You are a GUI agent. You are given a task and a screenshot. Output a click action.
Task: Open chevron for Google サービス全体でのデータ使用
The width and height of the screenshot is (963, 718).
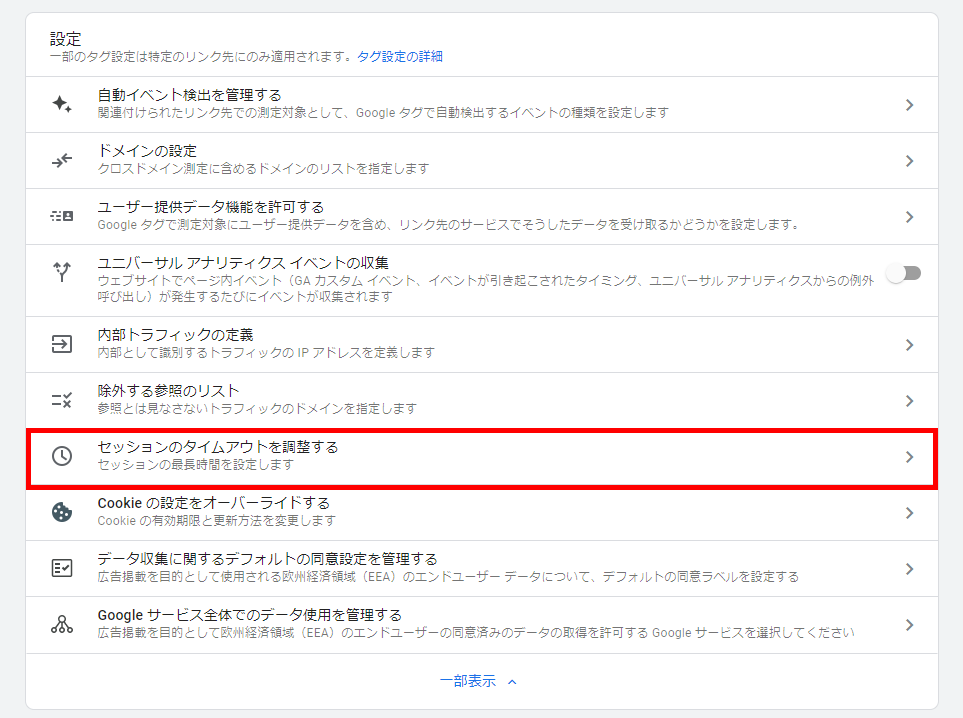pyautogui.click(x=910, y=625)
